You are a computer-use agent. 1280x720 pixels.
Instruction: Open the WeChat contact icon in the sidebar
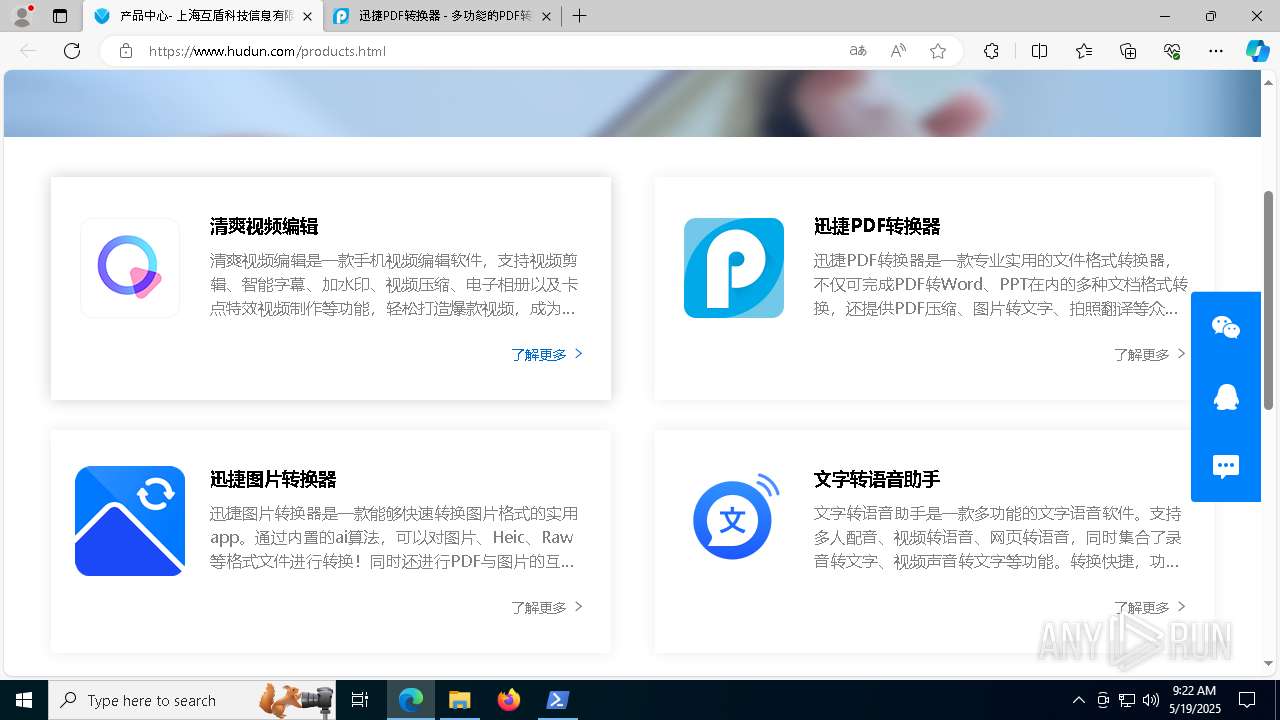1226,327
